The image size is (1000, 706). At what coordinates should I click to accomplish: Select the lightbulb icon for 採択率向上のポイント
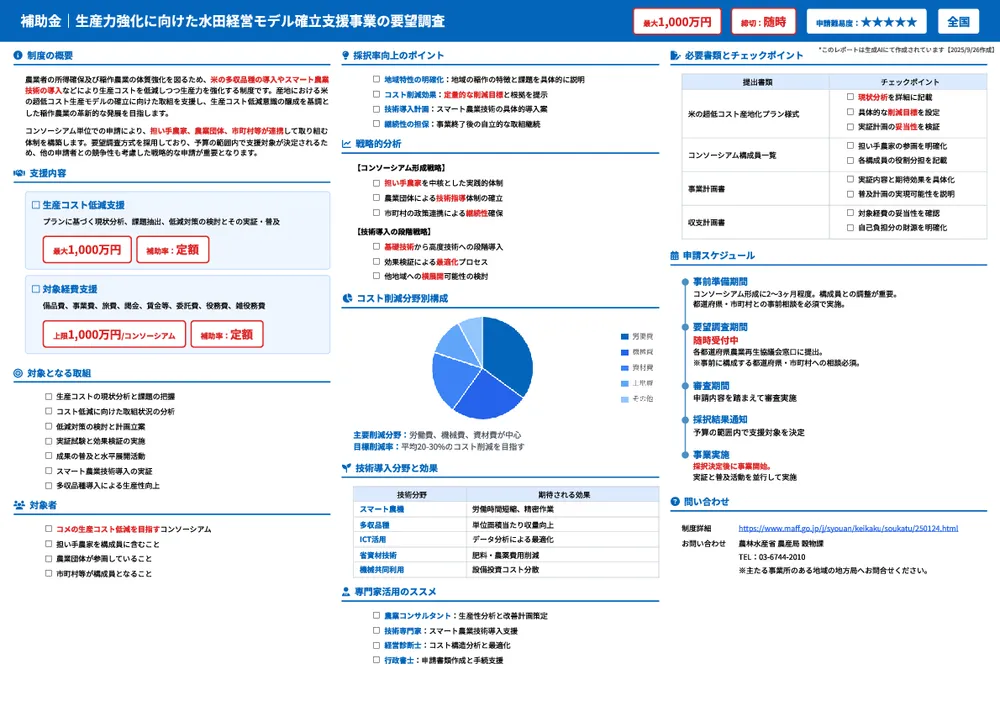344,56
